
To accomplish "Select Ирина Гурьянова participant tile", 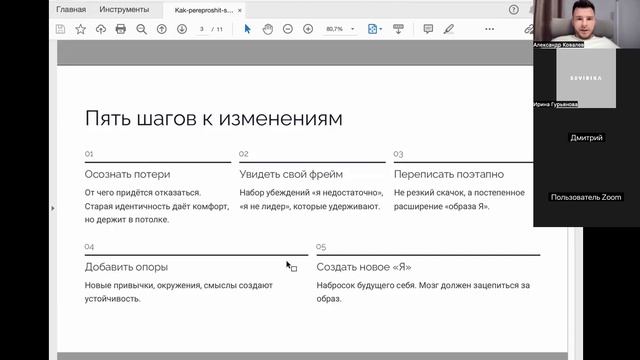I will (587, 78).
